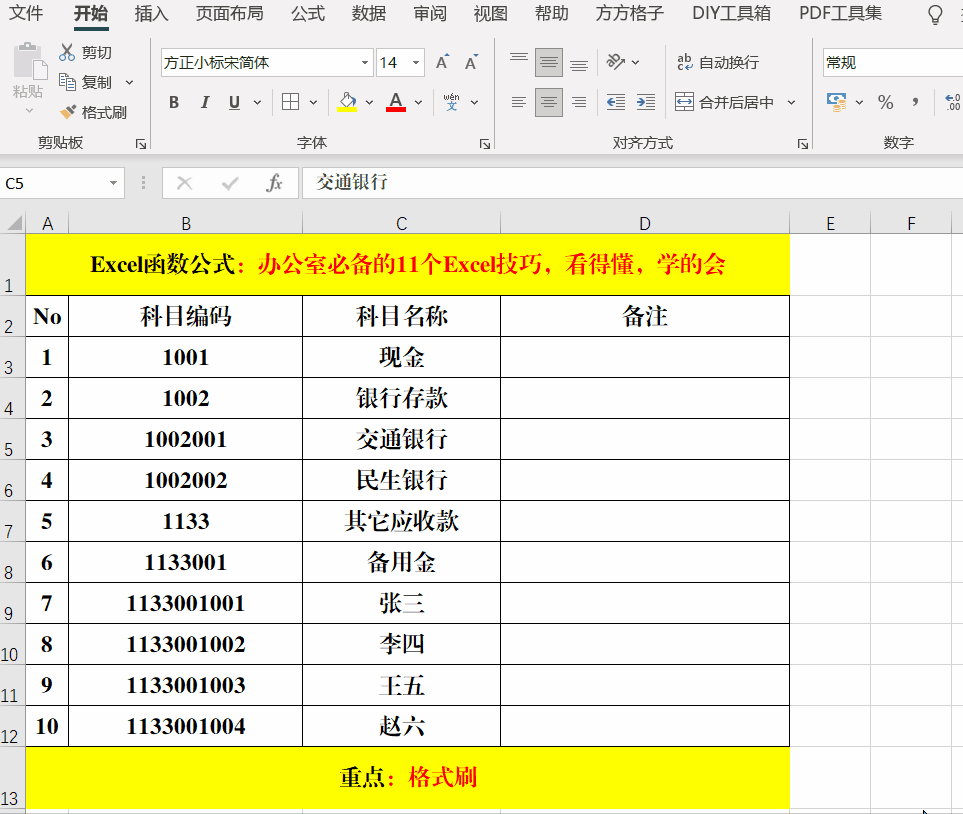
Task: Click the accounting number format icon
Action: click(836, 102)
